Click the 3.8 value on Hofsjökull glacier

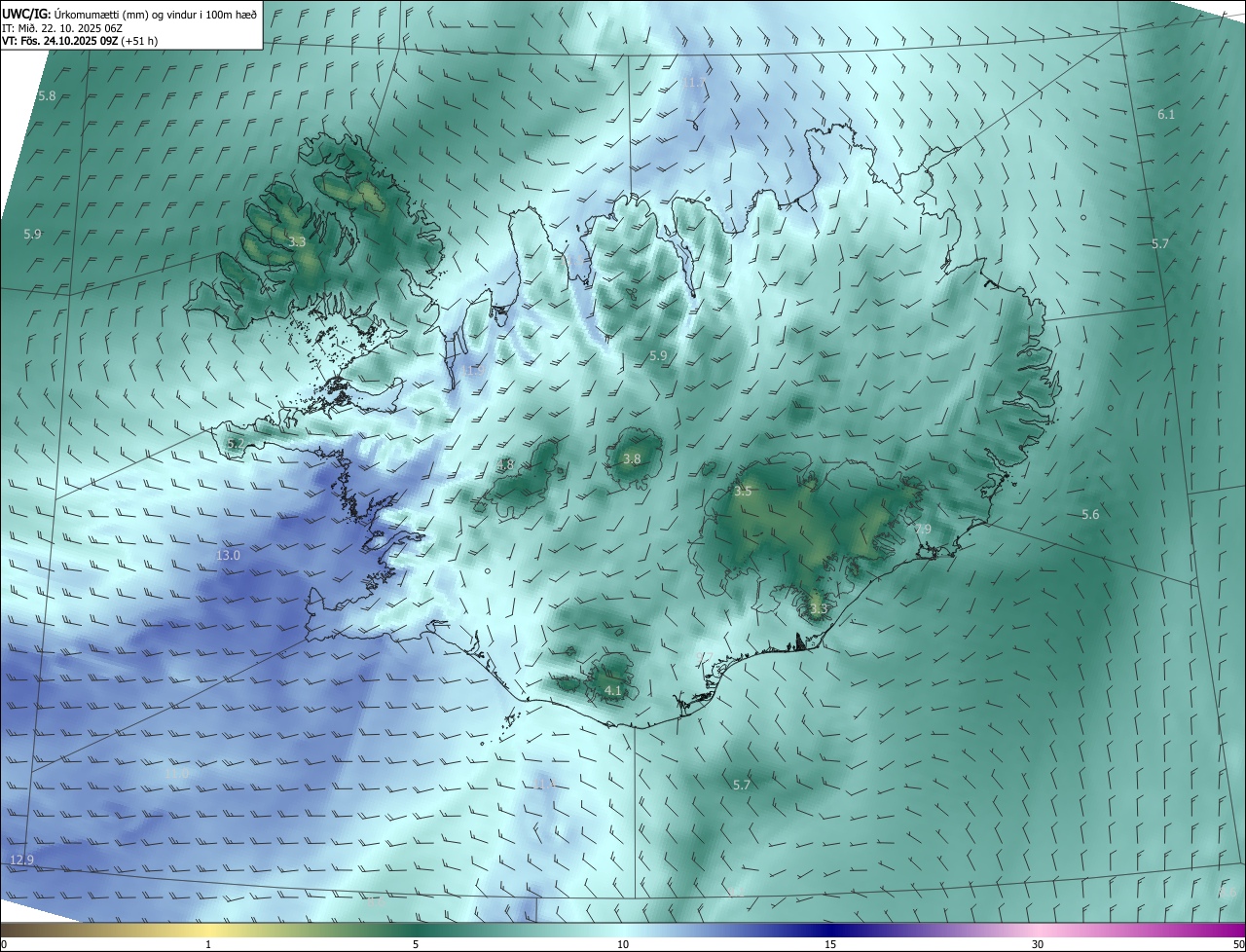pyautogui.click(x=632, y=458)
